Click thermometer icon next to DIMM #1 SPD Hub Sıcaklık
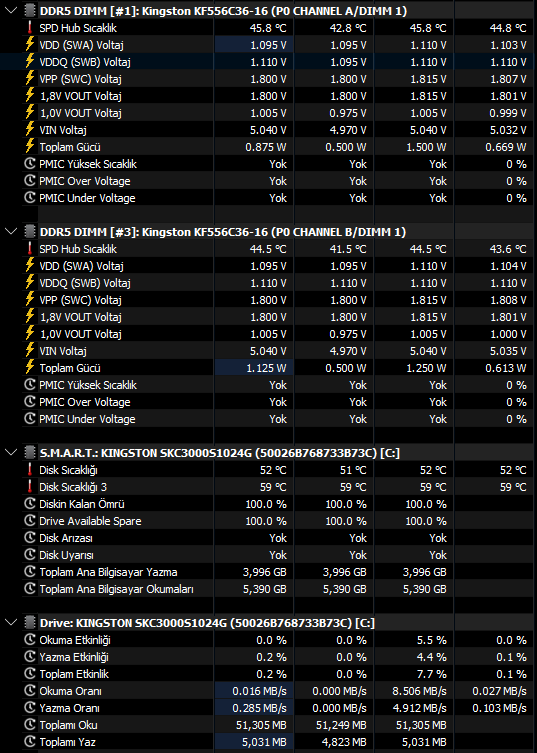 30,27
